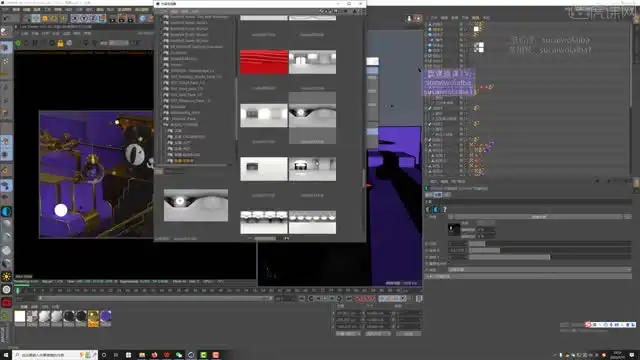Open WeChat from the taskbar

tap(179, 355)
